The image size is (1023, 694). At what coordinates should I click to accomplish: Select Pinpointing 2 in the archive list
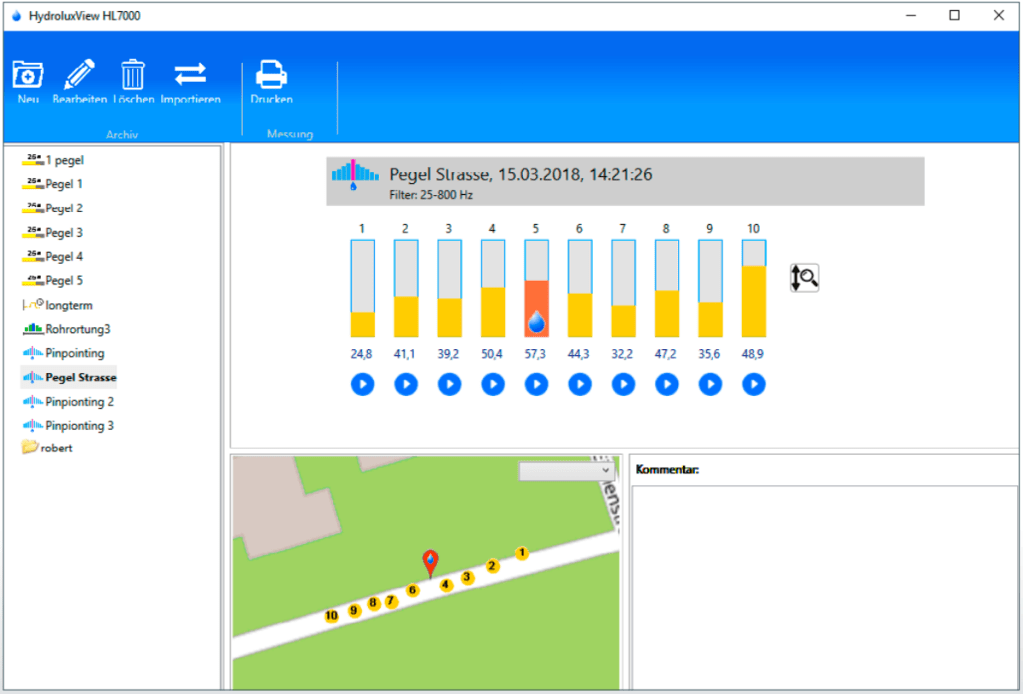click(x=79, y=401)
